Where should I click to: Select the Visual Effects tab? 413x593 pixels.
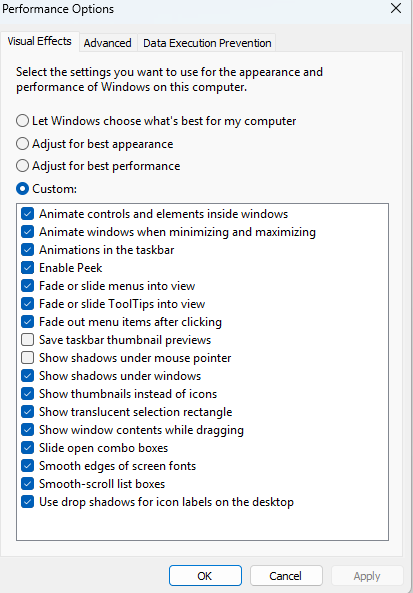point(39,41)
